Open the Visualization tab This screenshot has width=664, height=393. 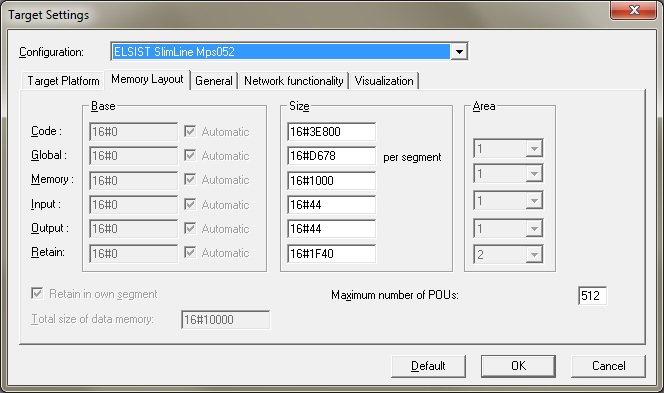pyautogui.click(x=384, y=81)
